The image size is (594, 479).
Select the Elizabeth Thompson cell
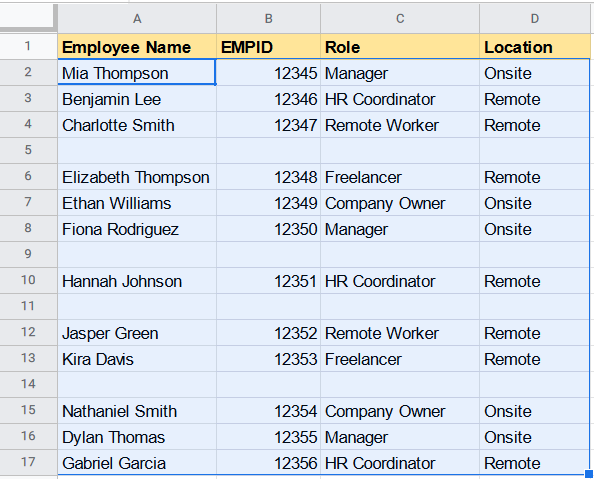coord(137,177)
